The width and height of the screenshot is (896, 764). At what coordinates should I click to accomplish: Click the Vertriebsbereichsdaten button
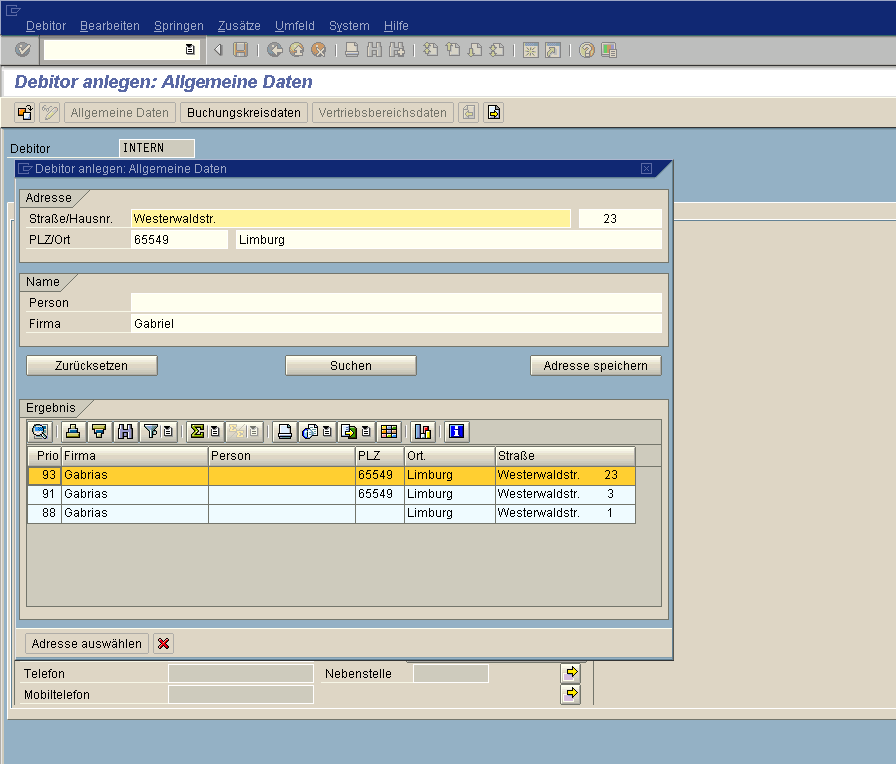point(383,113)
